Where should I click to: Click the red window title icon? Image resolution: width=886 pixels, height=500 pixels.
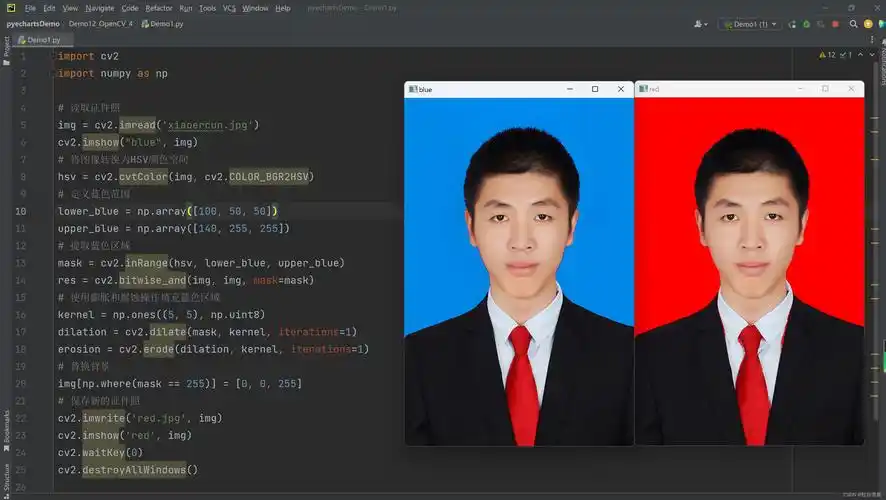(x=644, y=89)
